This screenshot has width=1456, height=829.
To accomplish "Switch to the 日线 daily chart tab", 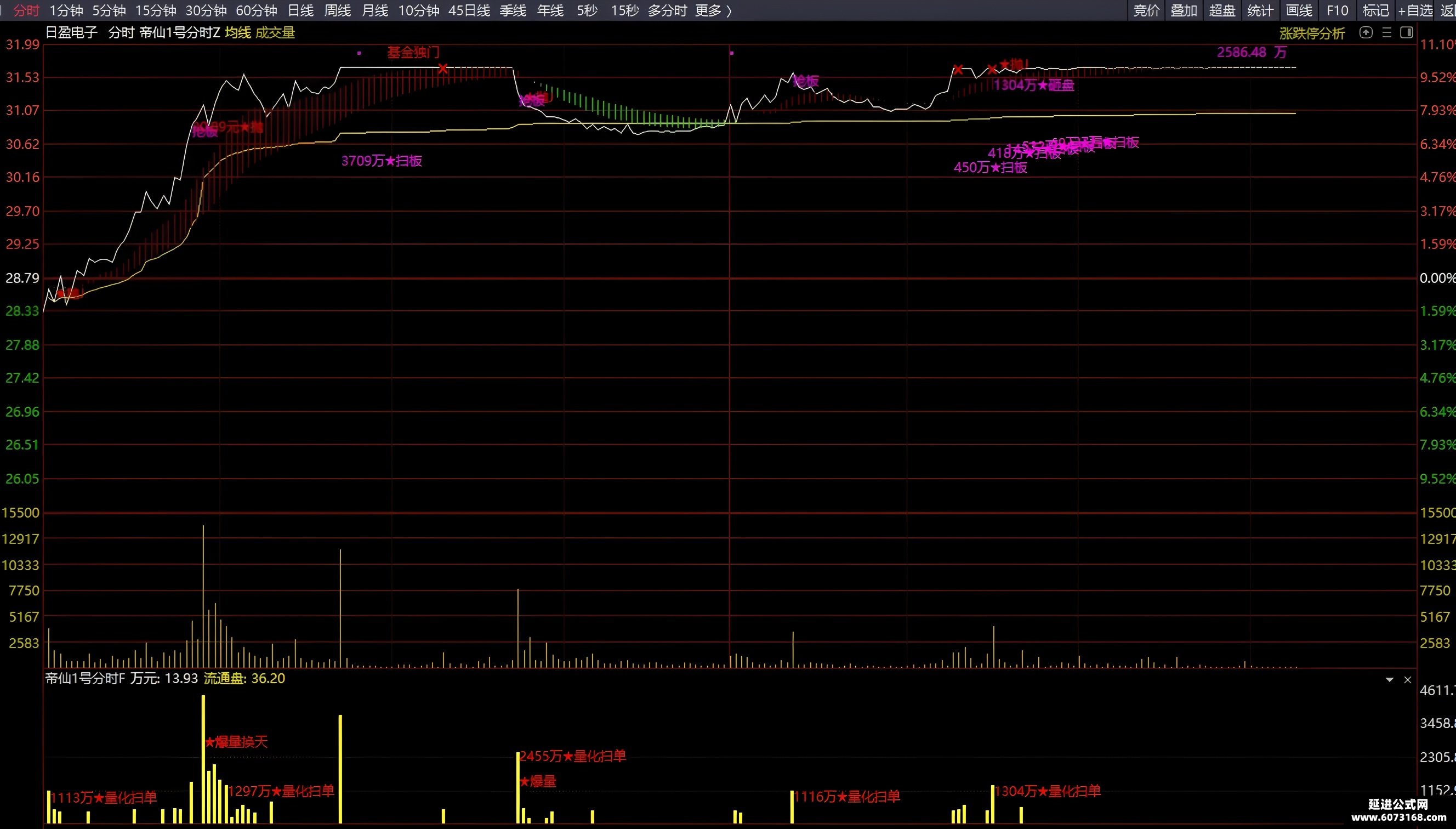I will [x=300, y=10].
